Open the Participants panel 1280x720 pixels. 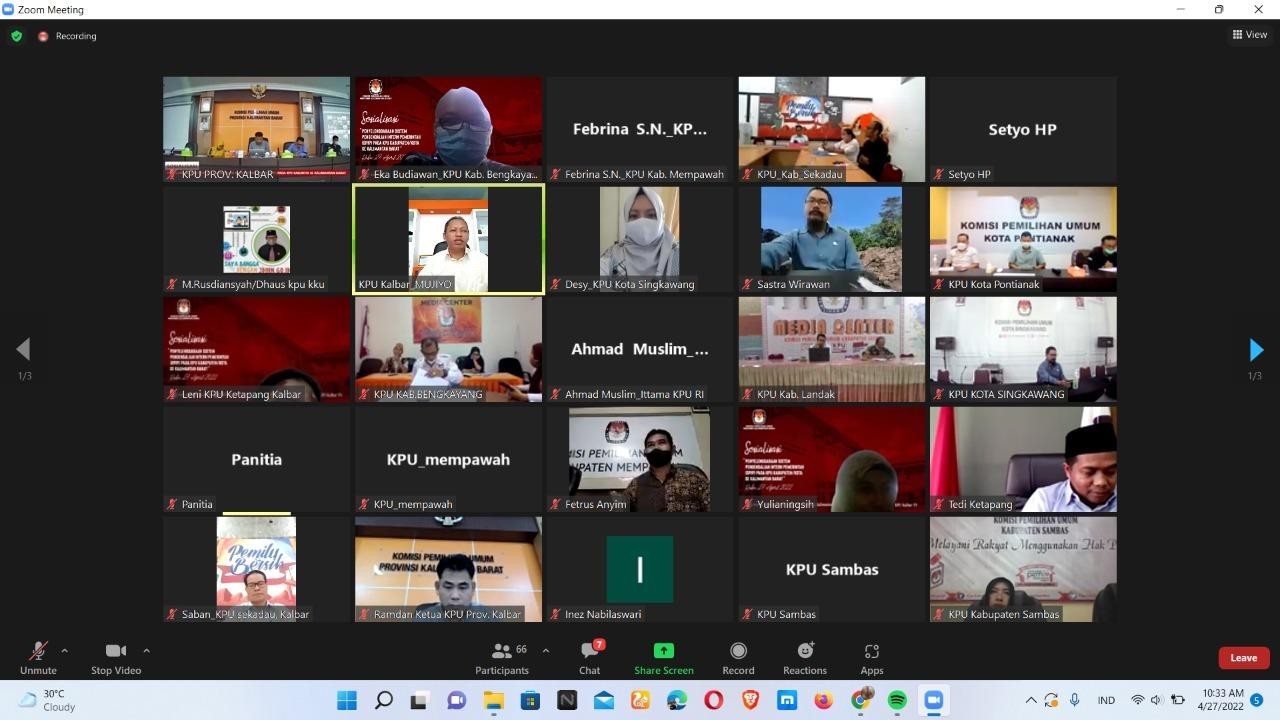coord(502,658)
